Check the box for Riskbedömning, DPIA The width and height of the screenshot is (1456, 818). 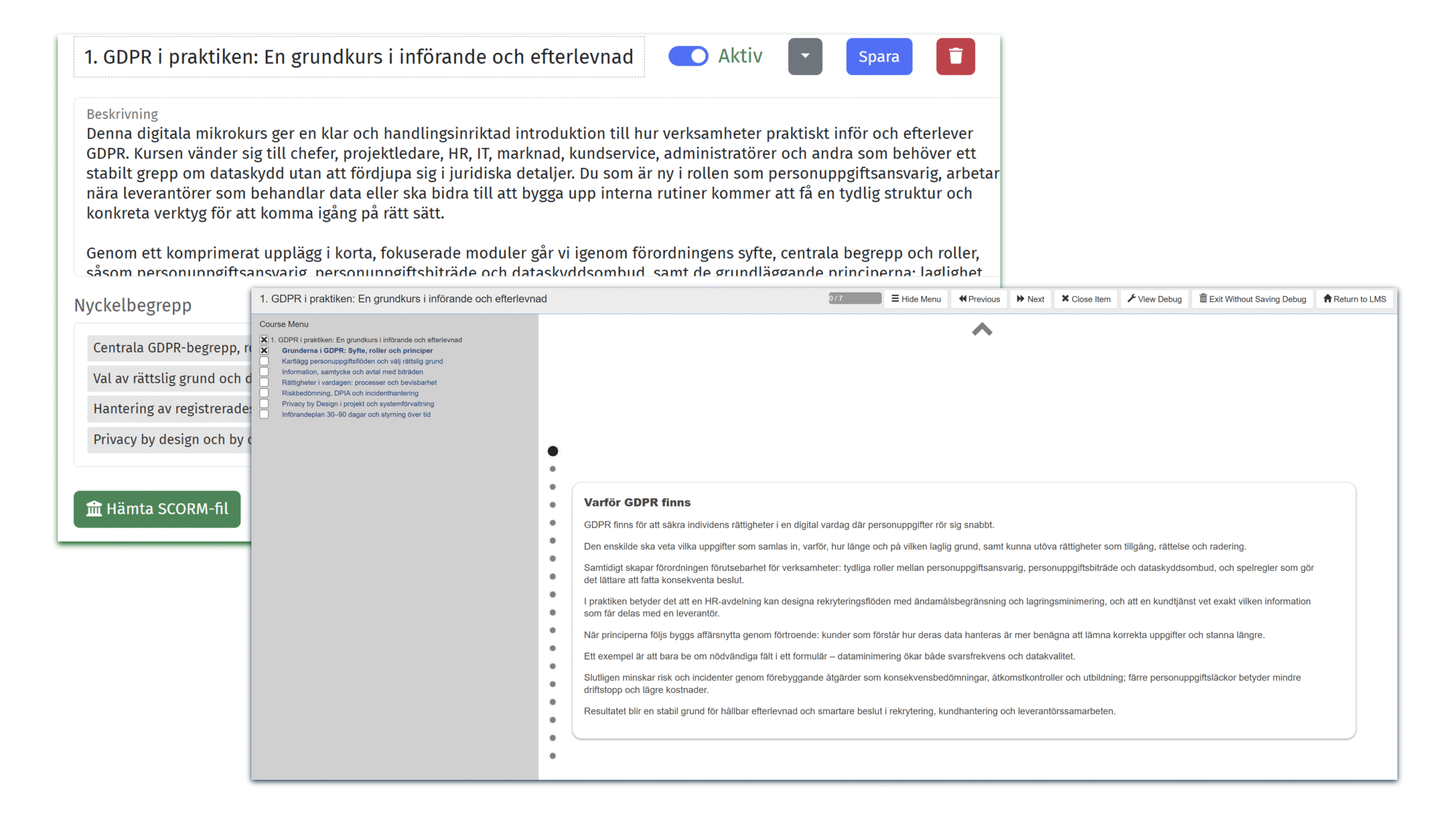coord(264,393)
